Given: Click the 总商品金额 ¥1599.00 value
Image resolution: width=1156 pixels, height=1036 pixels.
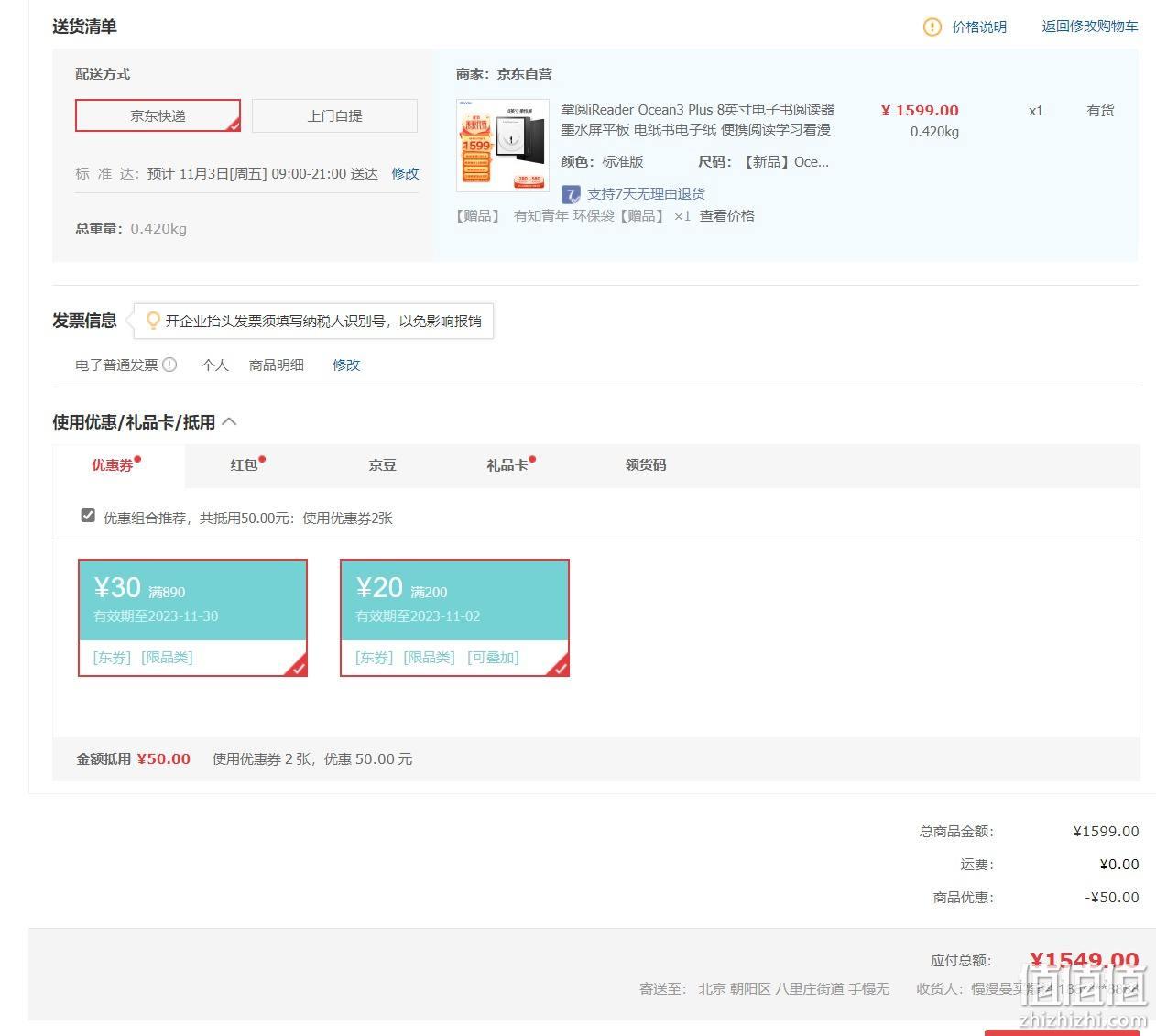Looking at the screenshot, I should pyautogui.click(x=1107, y=832).
